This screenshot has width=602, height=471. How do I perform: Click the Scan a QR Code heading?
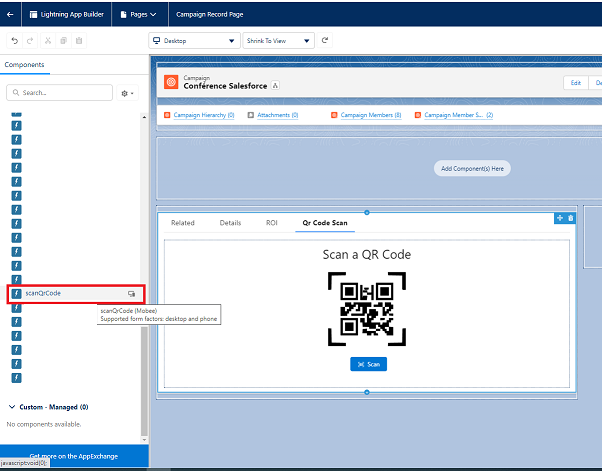click(367, 255)
